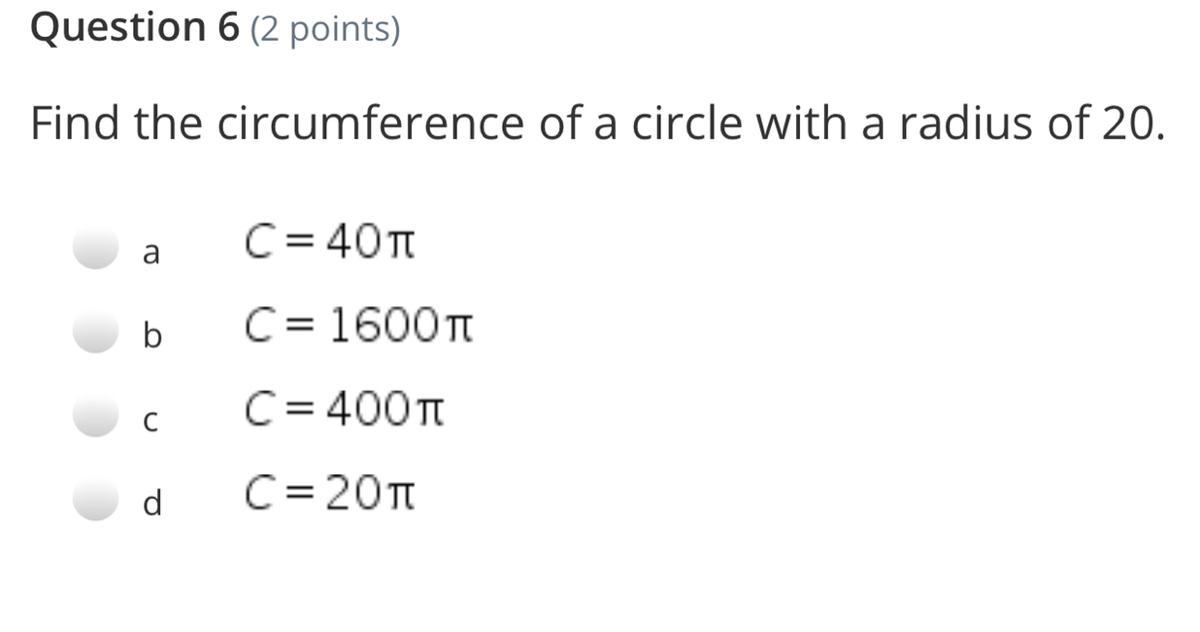Click the Question 6 heading
The height and width of the screenshot is (632, 1200).
(136, 29)
